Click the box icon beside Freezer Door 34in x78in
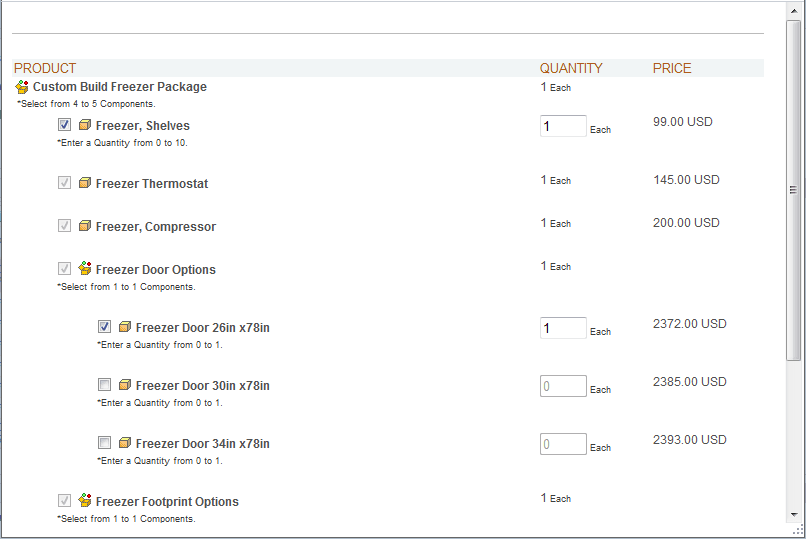806x539 pixels. coord(125,443)
